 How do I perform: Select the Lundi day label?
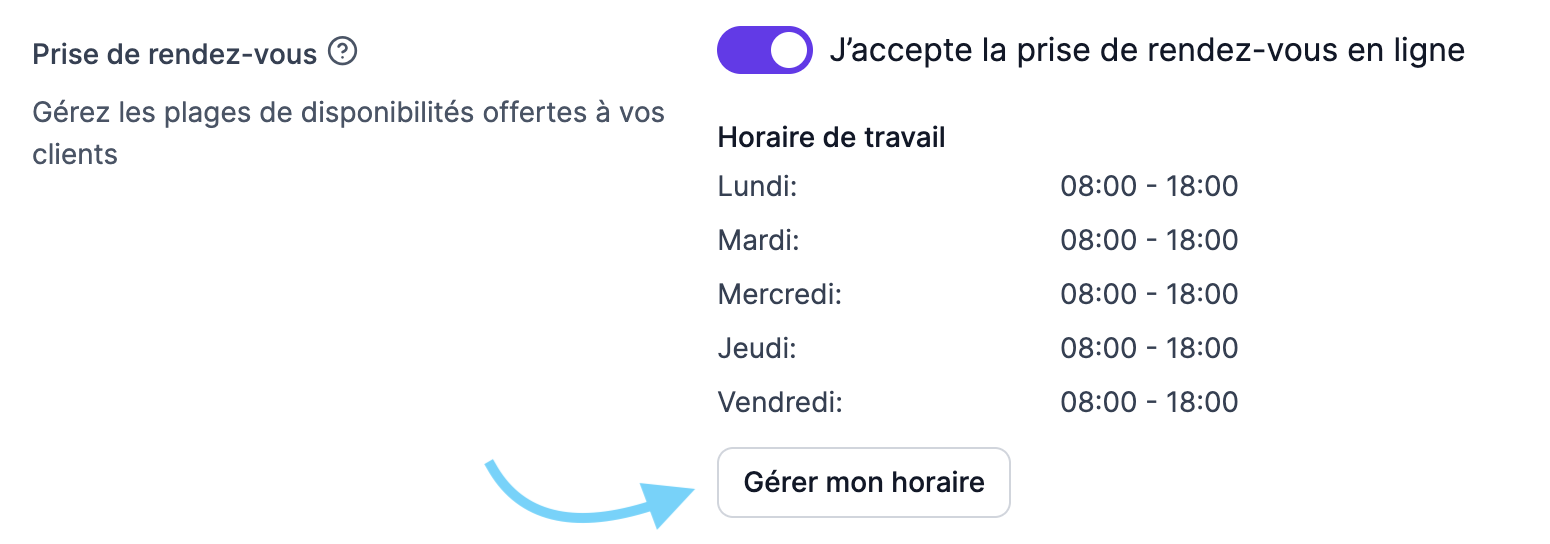[757, 186]
